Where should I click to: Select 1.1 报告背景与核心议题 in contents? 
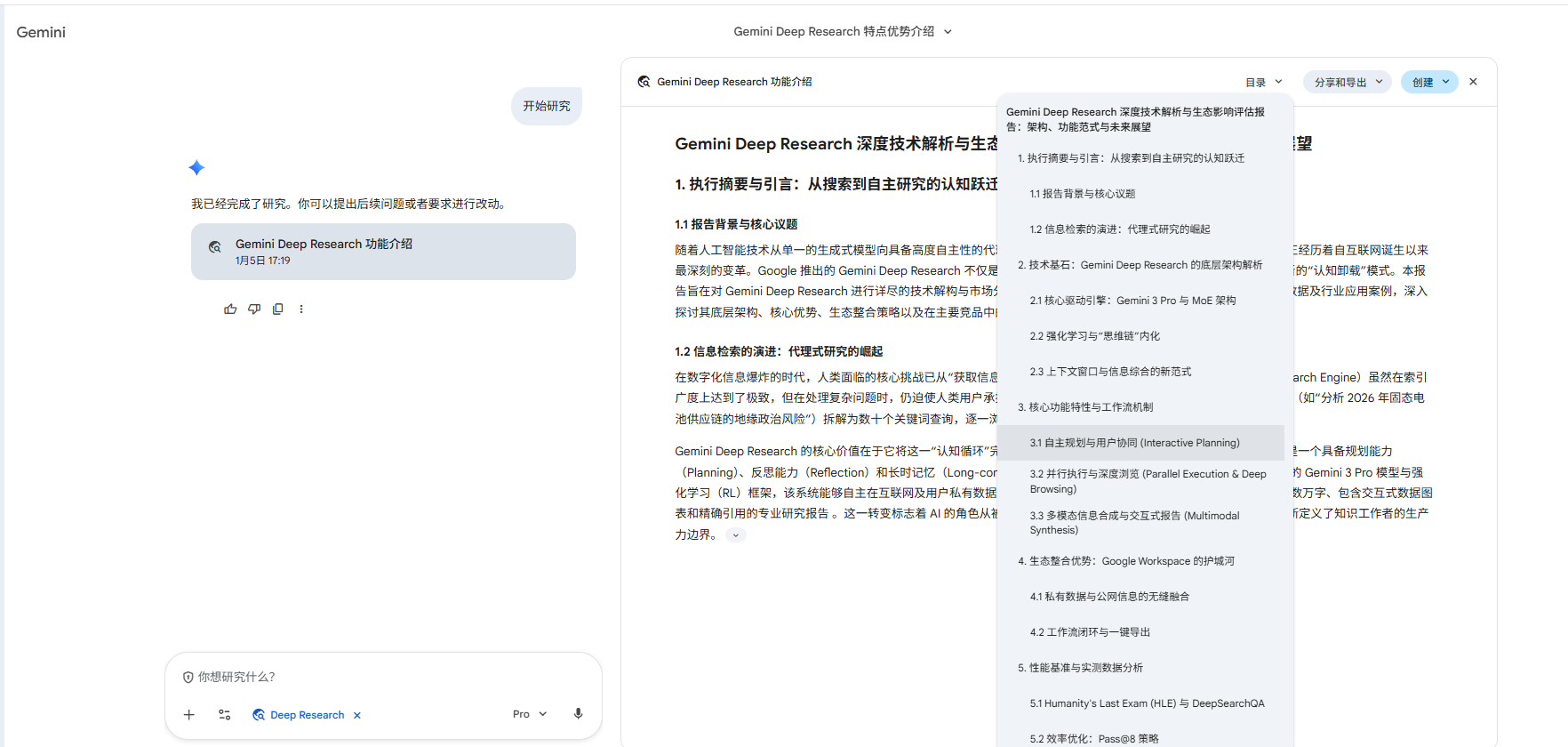(x=1140, y=194)
